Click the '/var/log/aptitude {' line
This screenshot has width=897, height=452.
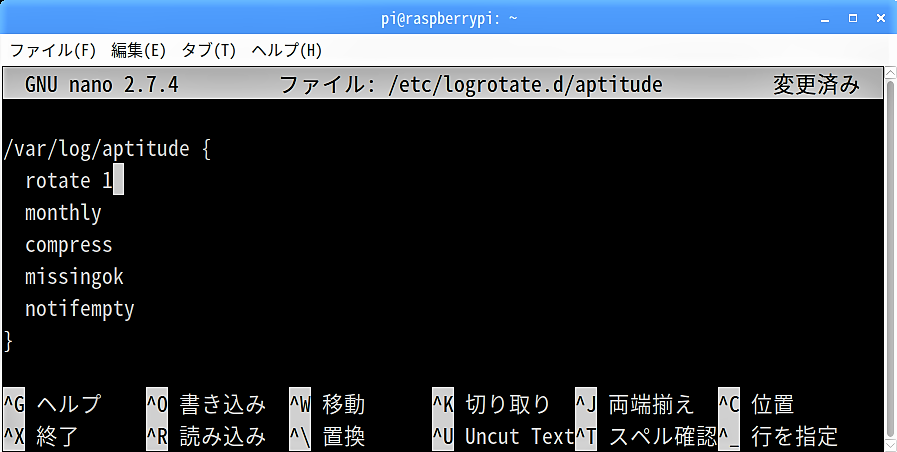click(x=107, y=149)
